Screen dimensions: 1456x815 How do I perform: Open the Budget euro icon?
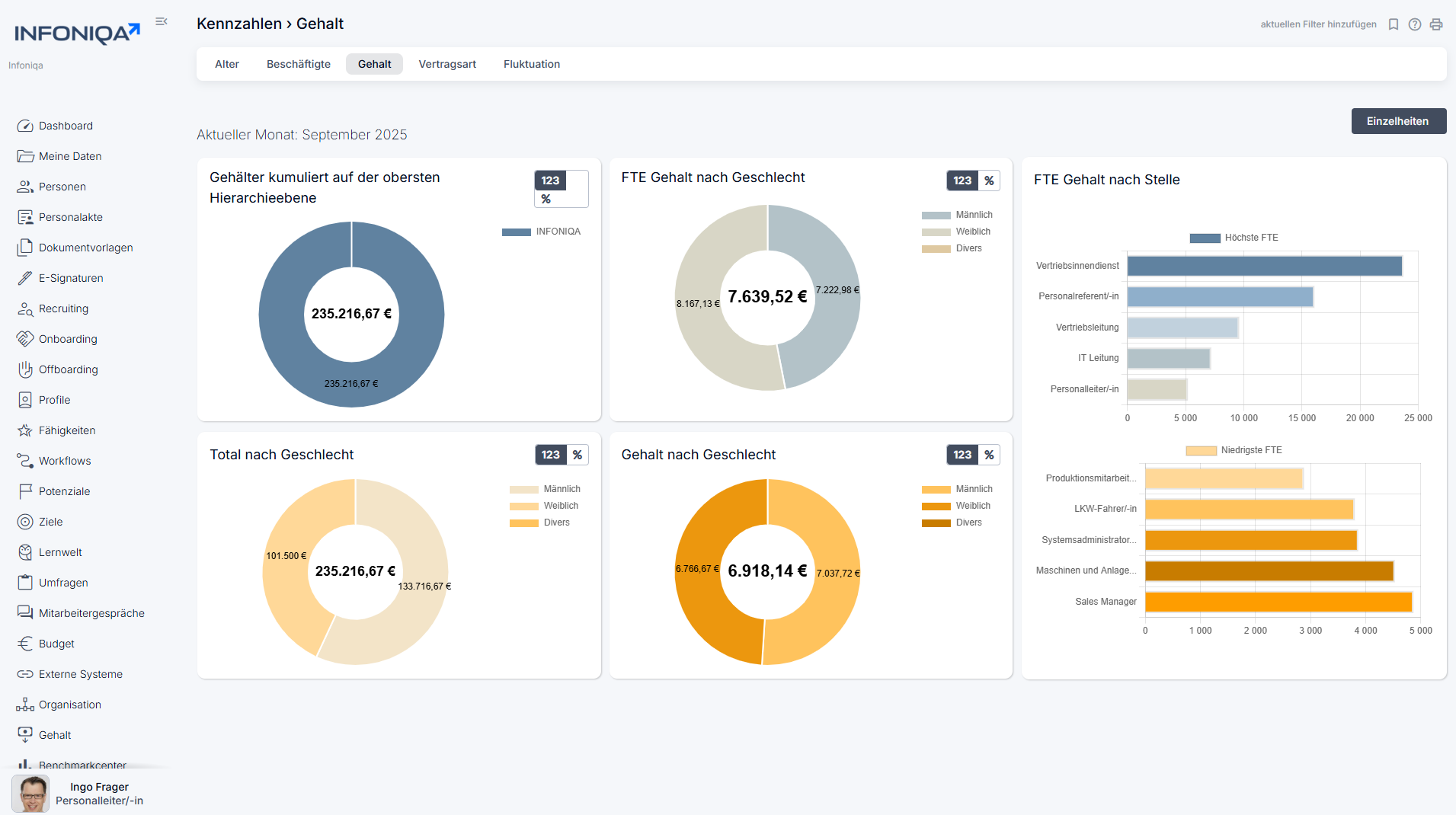(25, 644)
